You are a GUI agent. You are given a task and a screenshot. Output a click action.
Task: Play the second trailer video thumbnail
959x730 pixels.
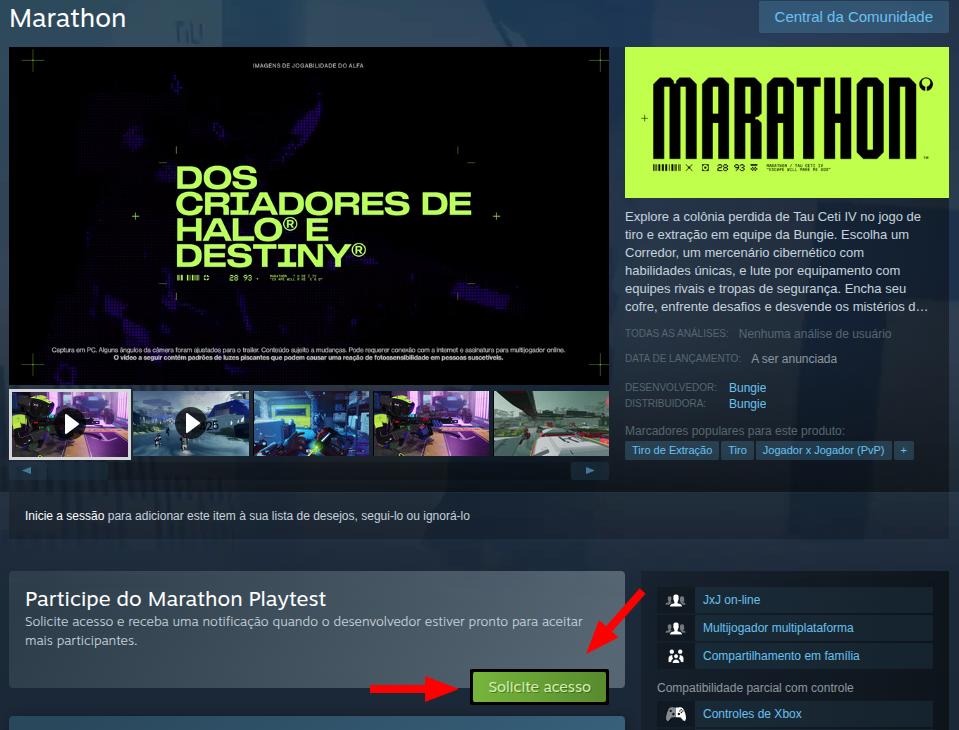[x=191, y=424]
